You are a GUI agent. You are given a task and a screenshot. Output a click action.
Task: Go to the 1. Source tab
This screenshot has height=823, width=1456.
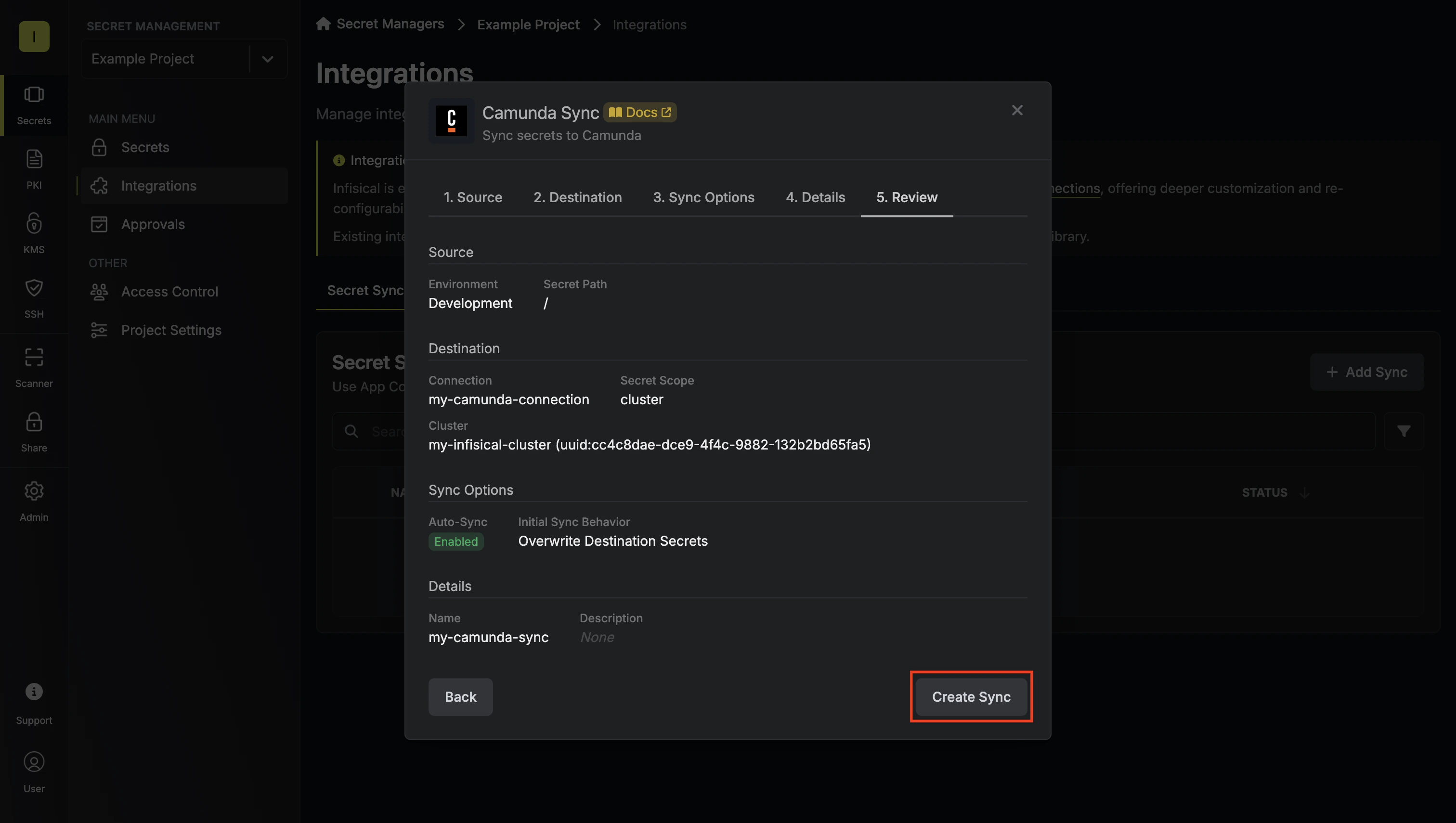473,197
